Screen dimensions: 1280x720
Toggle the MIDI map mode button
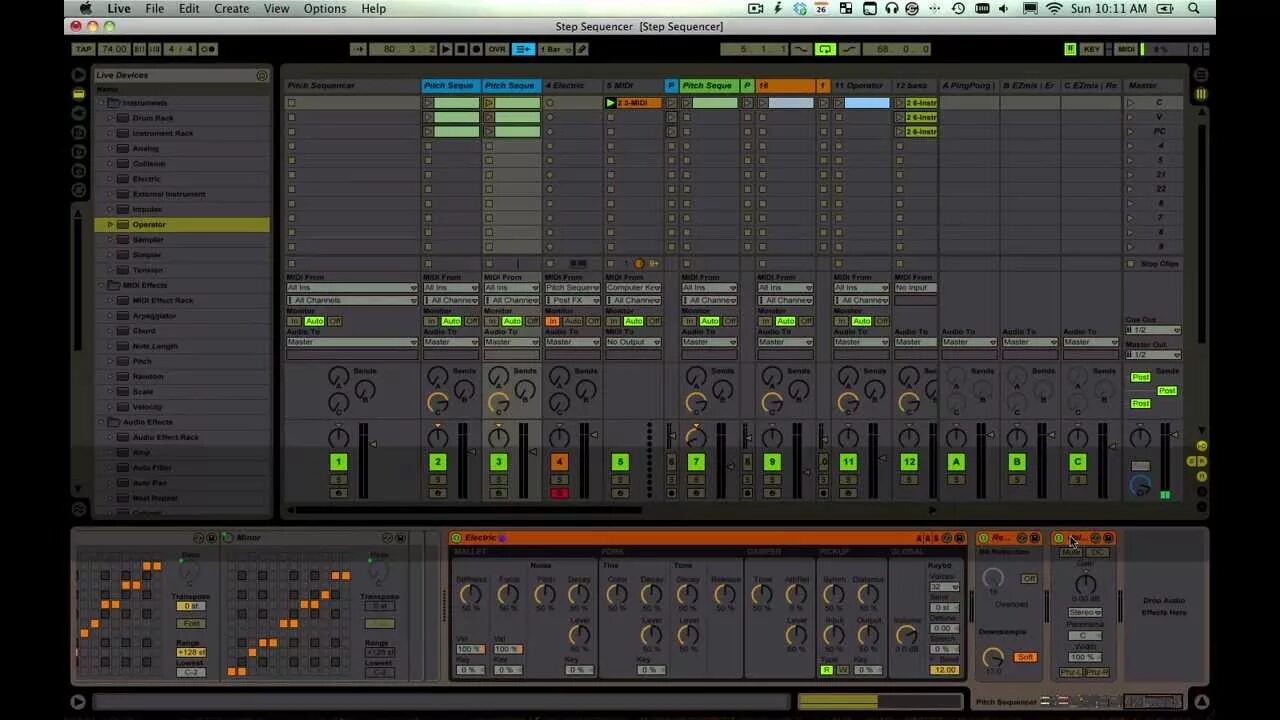(x=1126, y=49)
